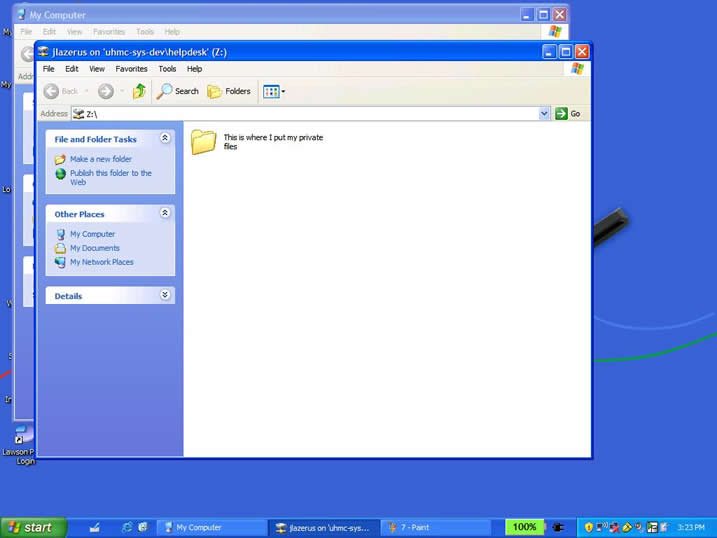Image resolution: width=717 pixels, height=538 pixels.
Task: Open the Tools menu
Action: pyautogui.click(x=167, y=69)
